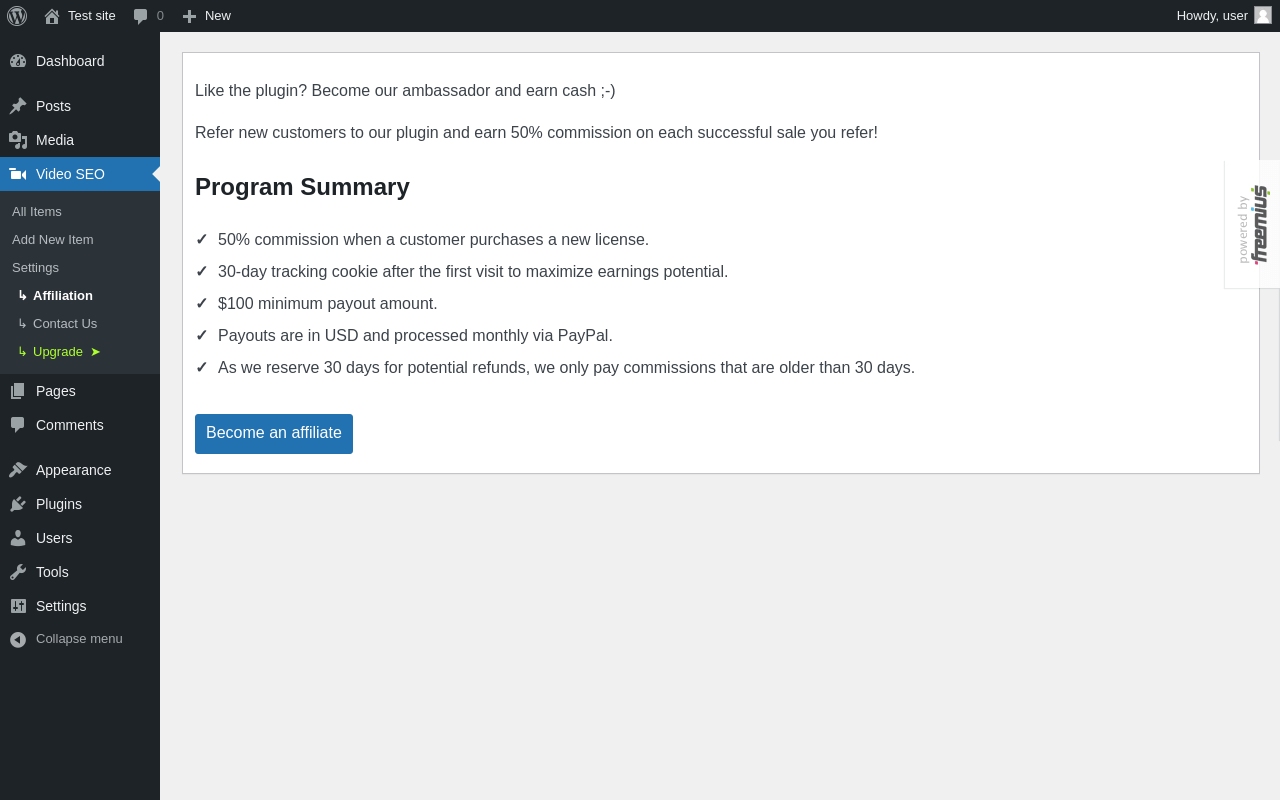
Task: Click the powered by Freemius badge
Action: (x=1252, y=225)
